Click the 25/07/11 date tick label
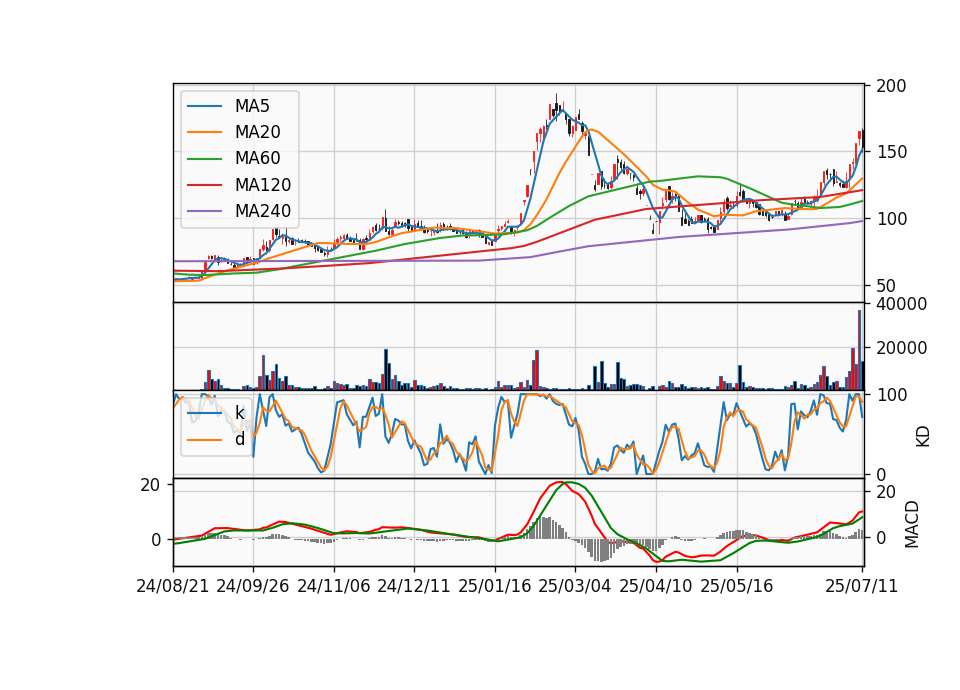The width and height of the screenshot is (960, 690). click(x=861, y=586)
